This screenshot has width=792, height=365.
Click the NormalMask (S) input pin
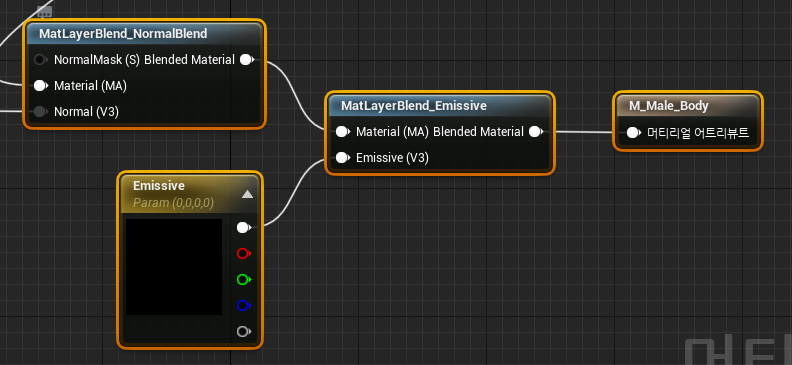[41, 60]
